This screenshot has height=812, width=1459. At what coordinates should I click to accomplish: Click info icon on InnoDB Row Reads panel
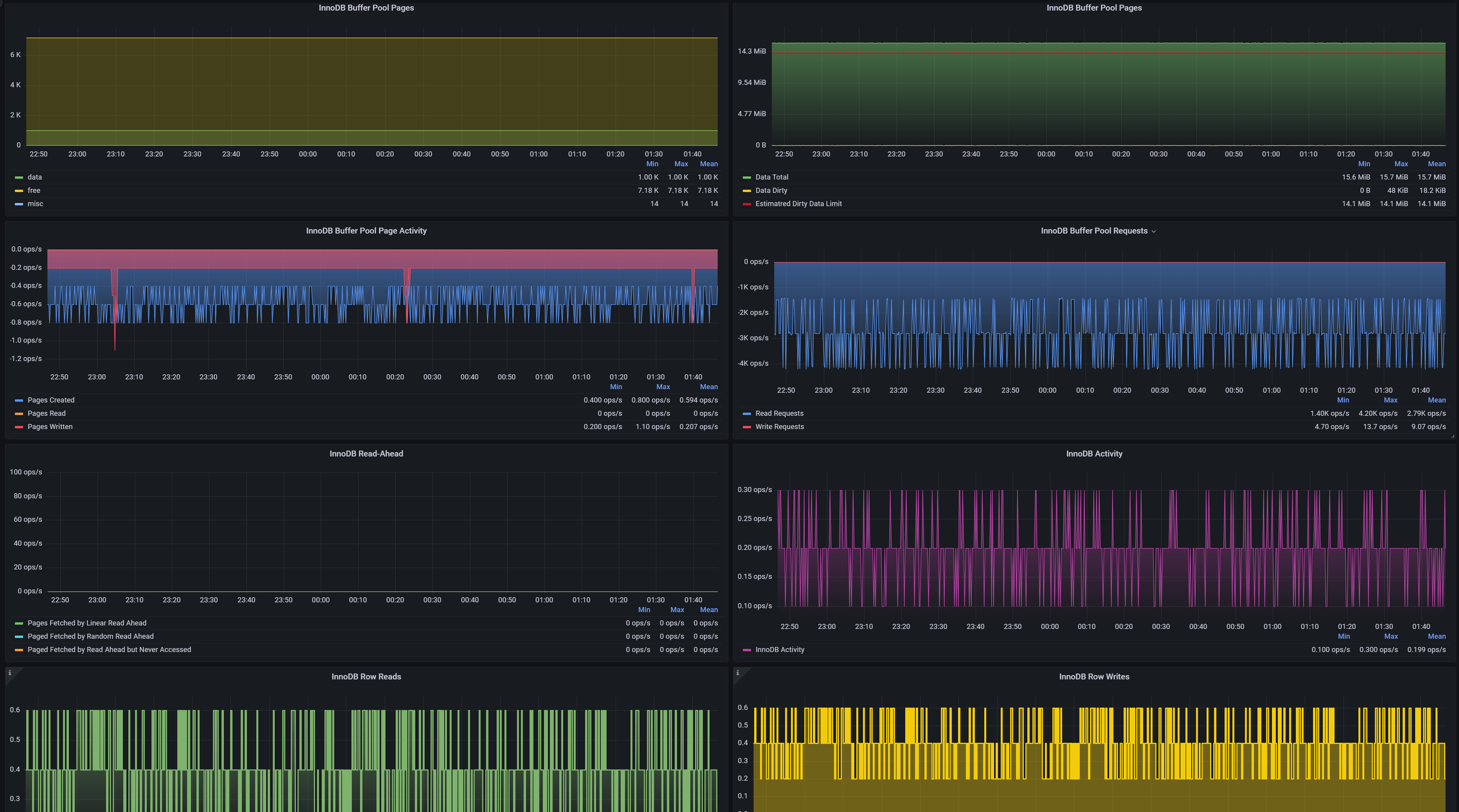pos(10,673)
